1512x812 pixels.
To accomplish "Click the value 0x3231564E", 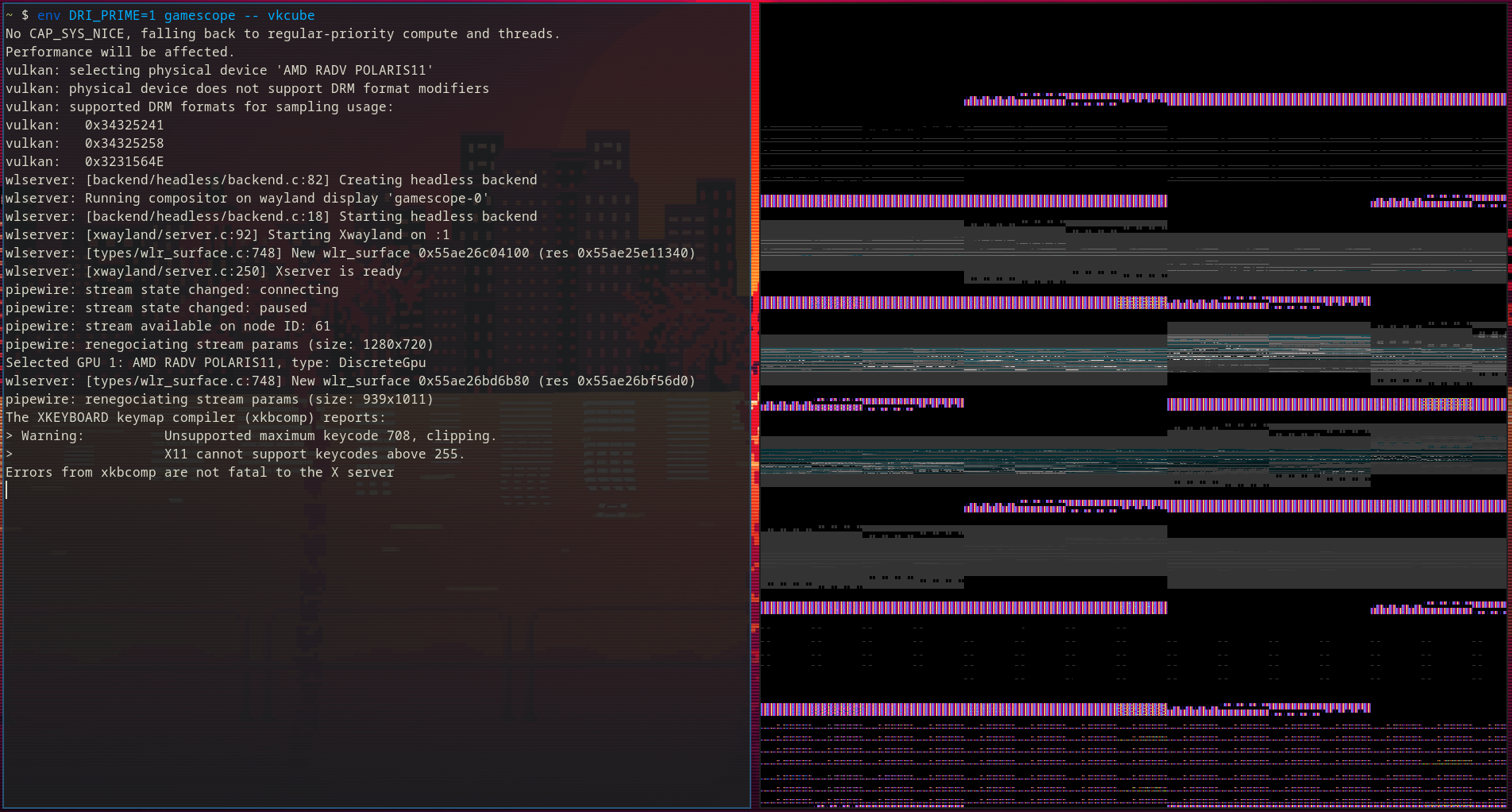I will coord(124,162).
